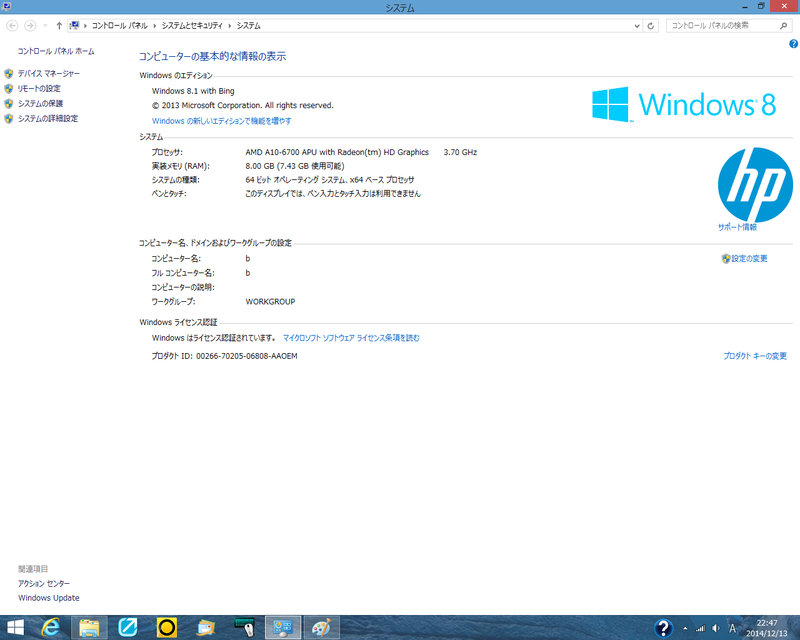Open the yellow circle app on taskbar

coord(166,627)
